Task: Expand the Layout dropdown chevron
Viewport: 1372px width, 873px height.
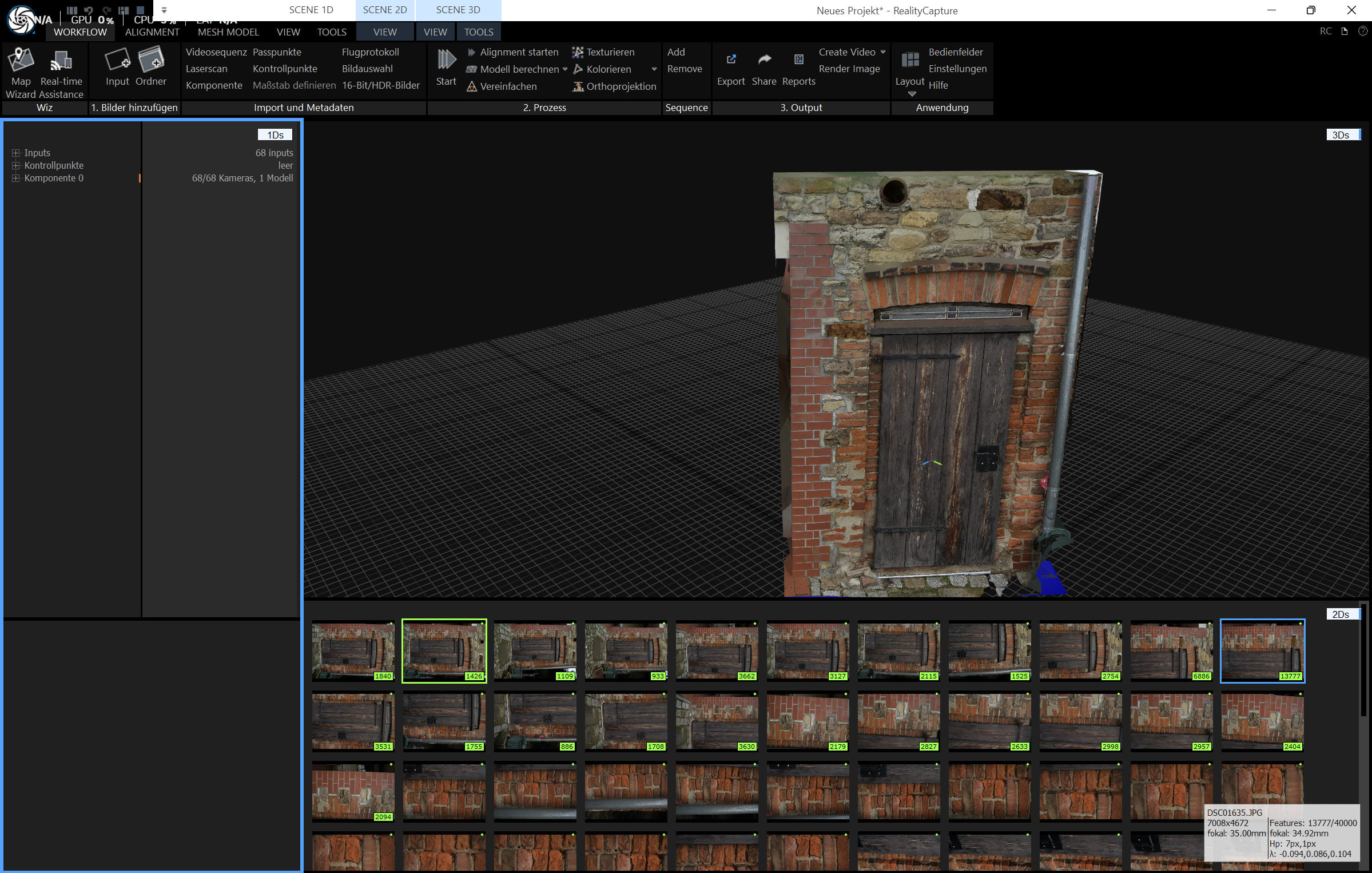Action: (912, 94)
